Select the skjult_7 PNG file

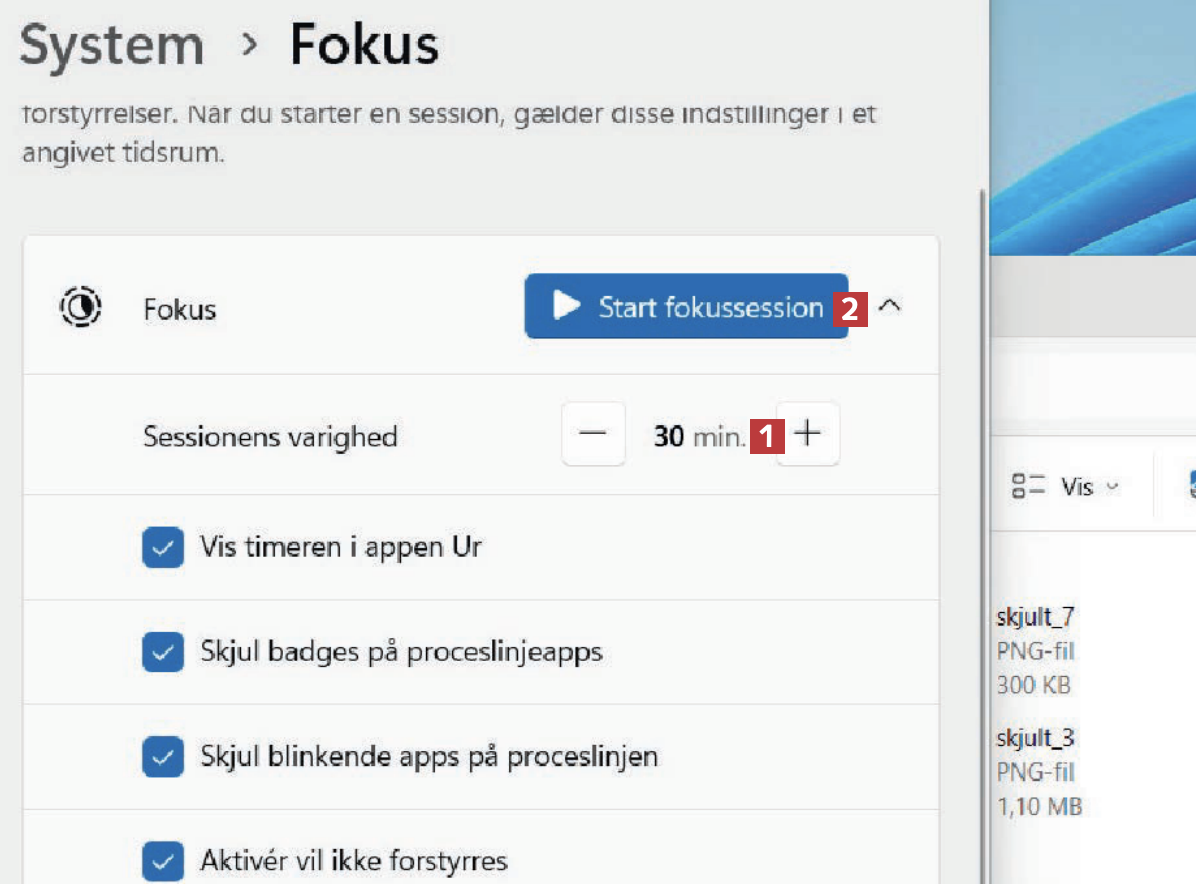[1035, 617]
